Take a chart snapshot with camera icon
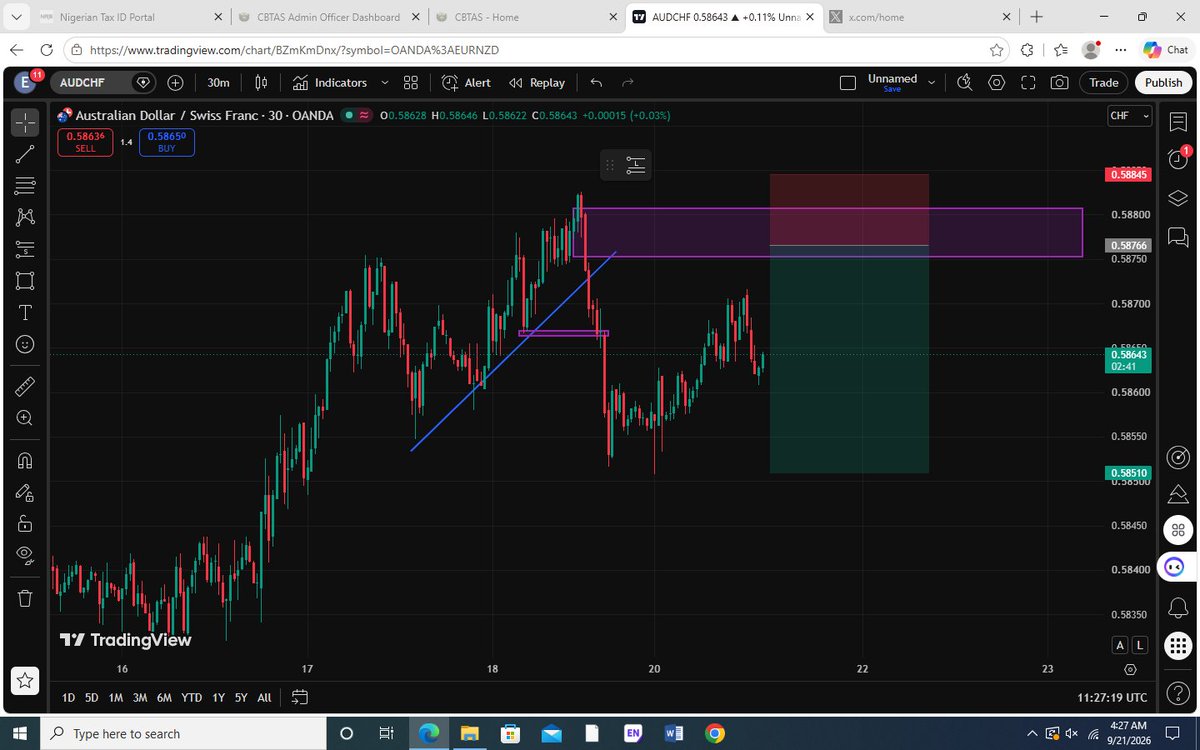 click(x=1059, y=83)
